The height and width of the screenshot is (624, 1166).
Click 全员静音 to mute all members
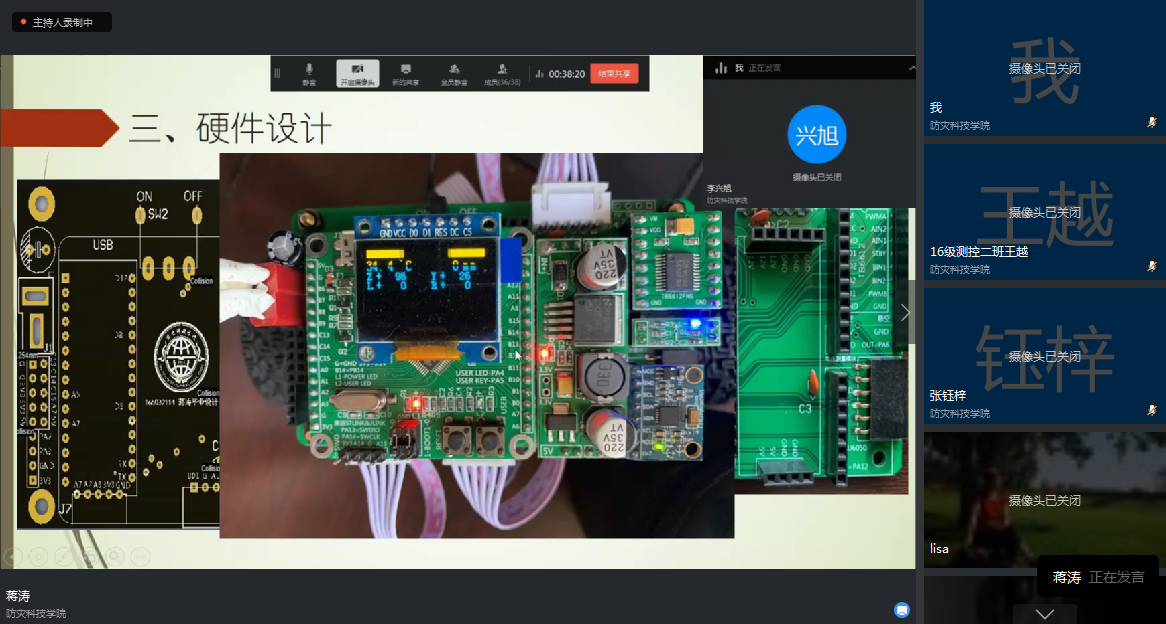click(454, 73)
